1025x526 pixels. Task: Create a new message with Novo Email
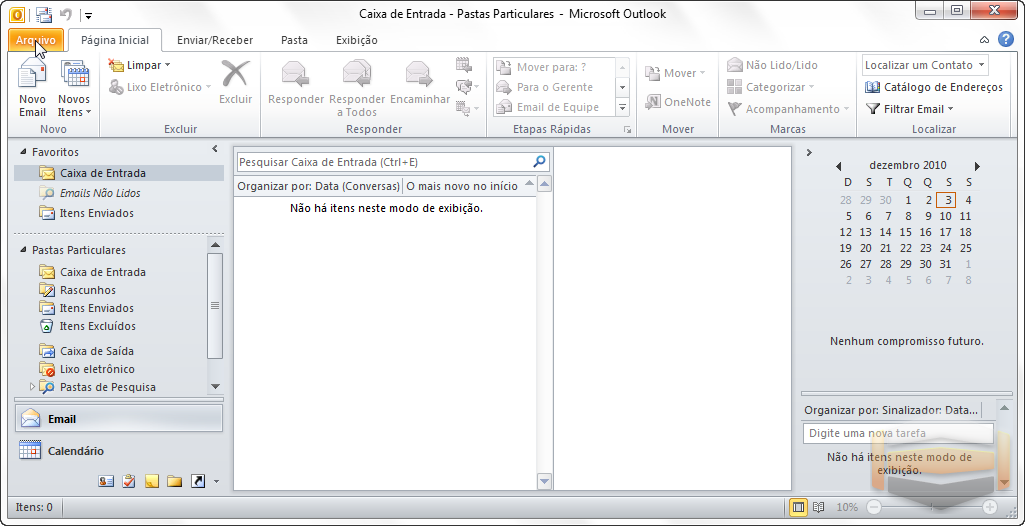32,88
